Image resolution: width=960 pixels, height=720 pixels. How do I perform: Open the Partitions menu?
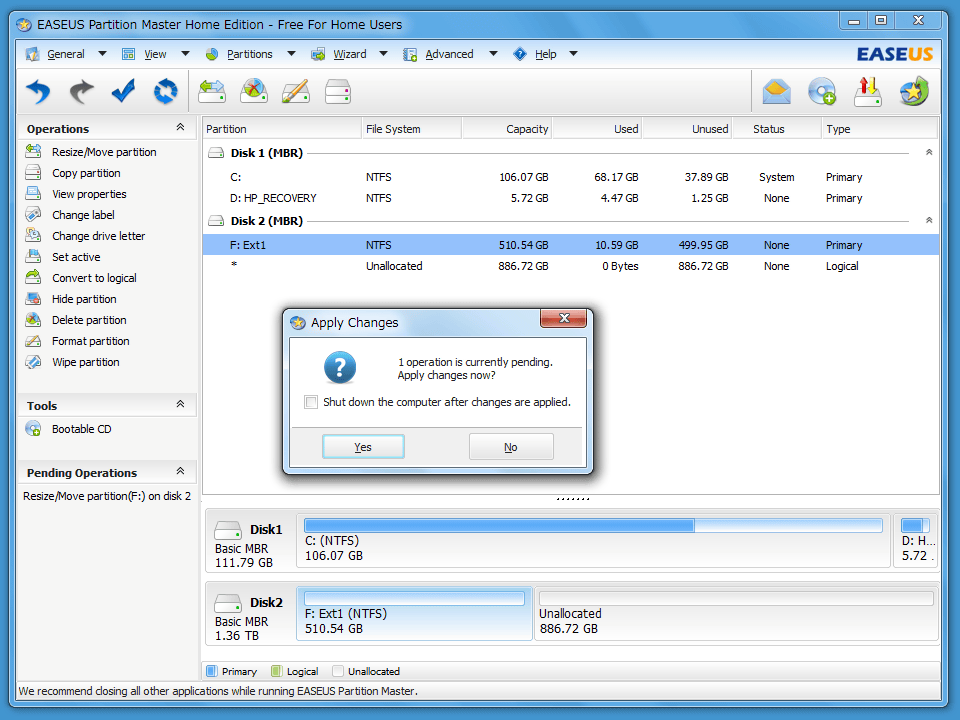tap(249, 54)
